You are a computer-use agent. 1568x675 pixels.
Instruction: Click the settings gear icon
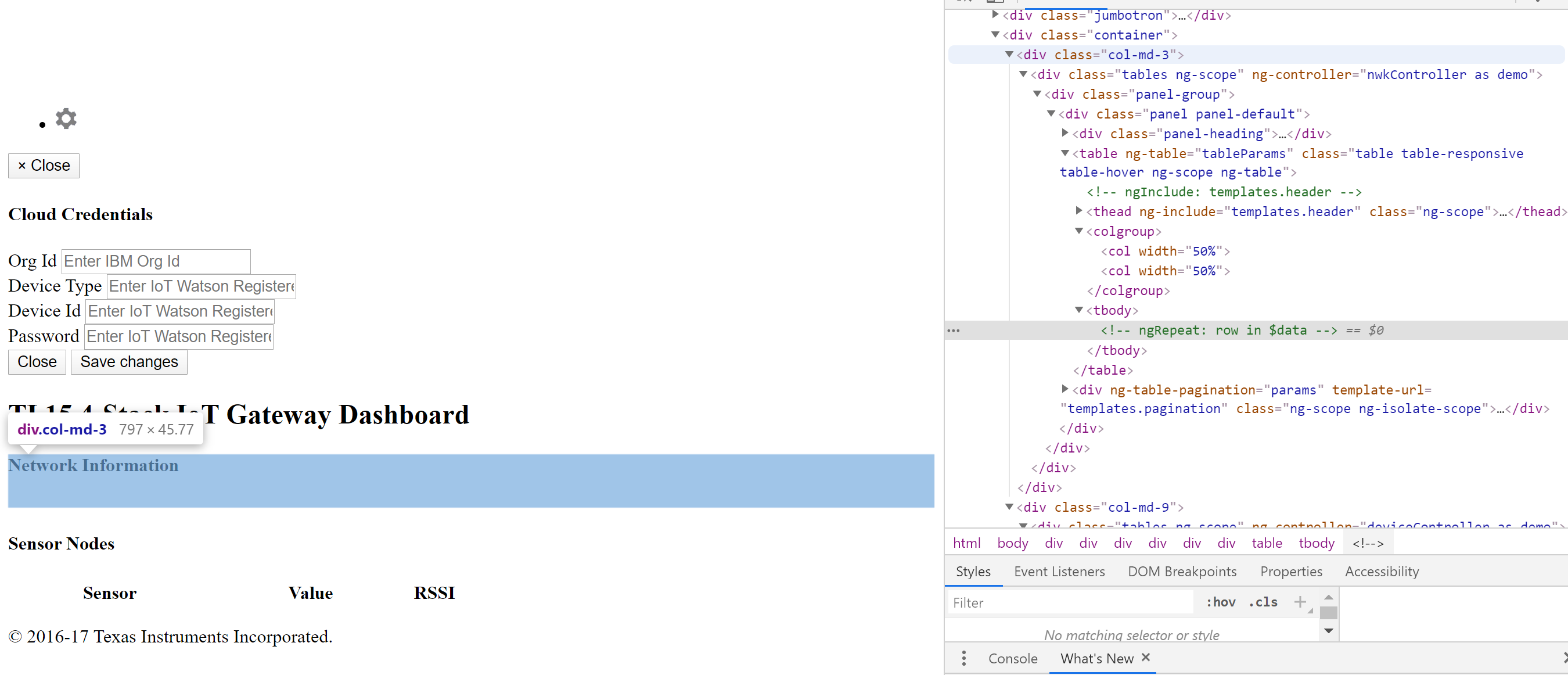66,118
